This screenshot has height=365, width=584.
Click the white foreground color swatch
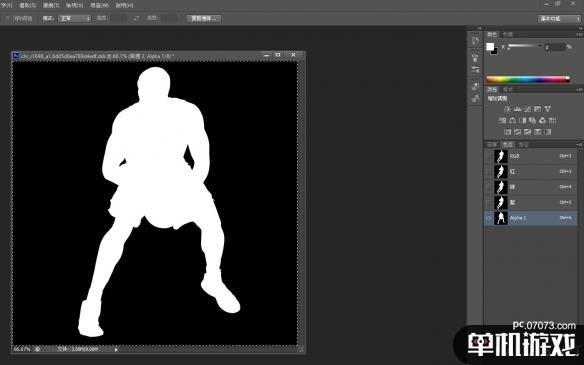click(x=490, y=47)
